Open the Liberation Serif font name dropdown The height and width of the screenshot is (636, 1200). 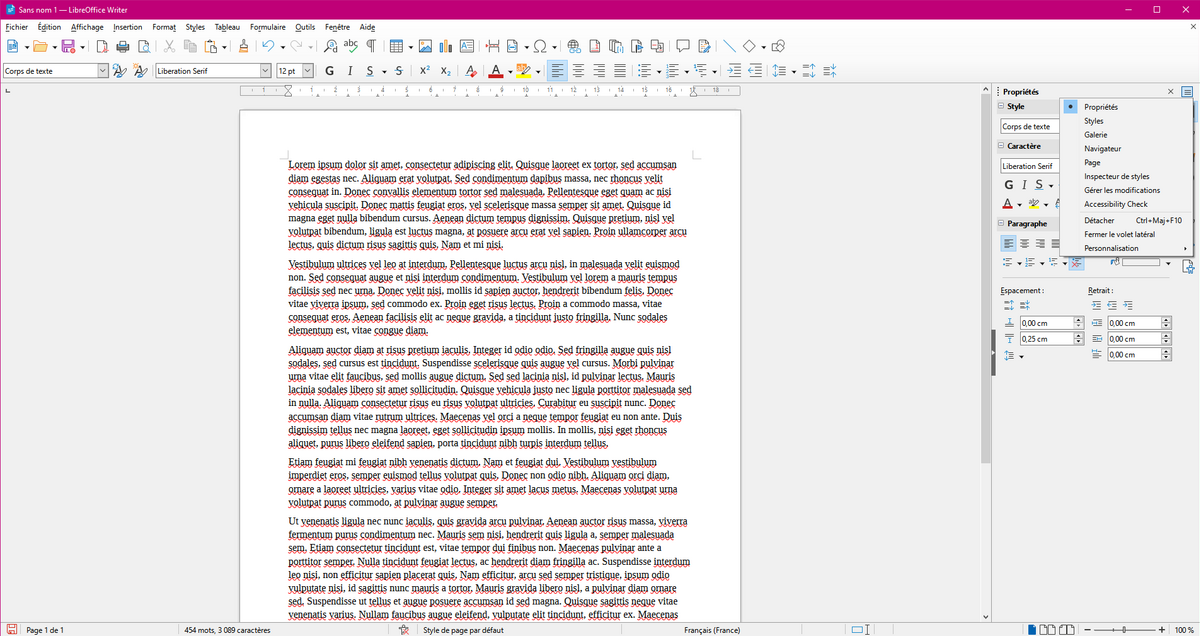coord(265,71)
